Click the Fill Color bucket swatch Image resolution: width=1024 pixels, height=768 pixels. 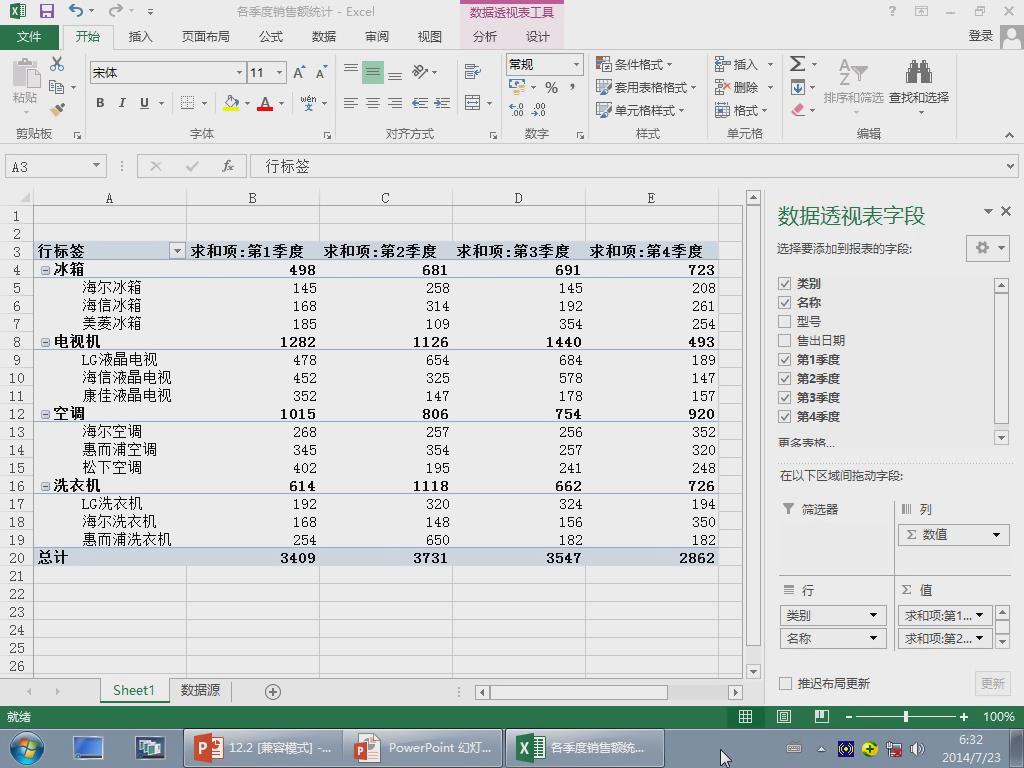(x=231, y=103)
